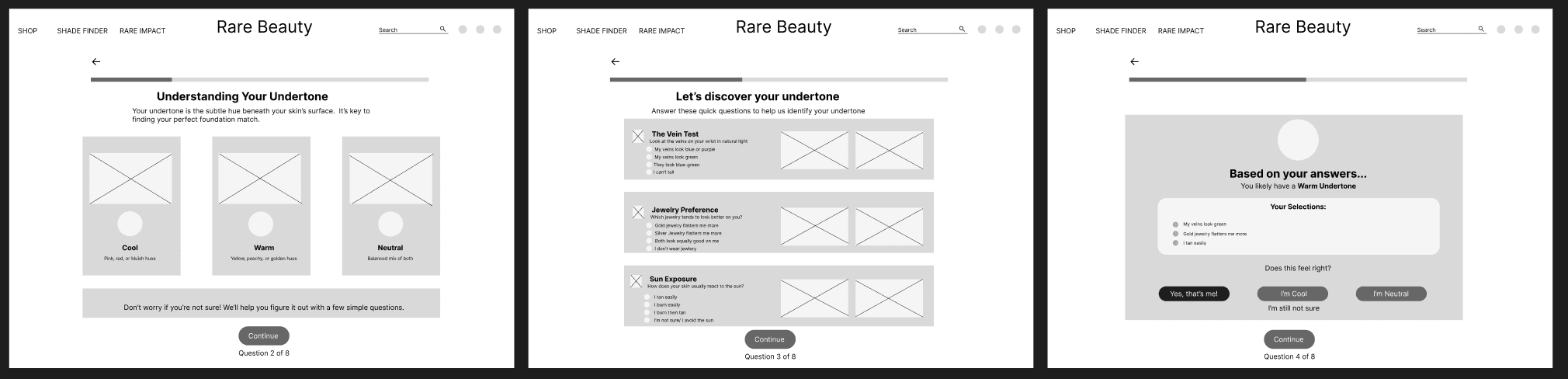Select 'Gold jewelry flatters me more' radio
Screen dimensions: 1568x379
(650, 225)
